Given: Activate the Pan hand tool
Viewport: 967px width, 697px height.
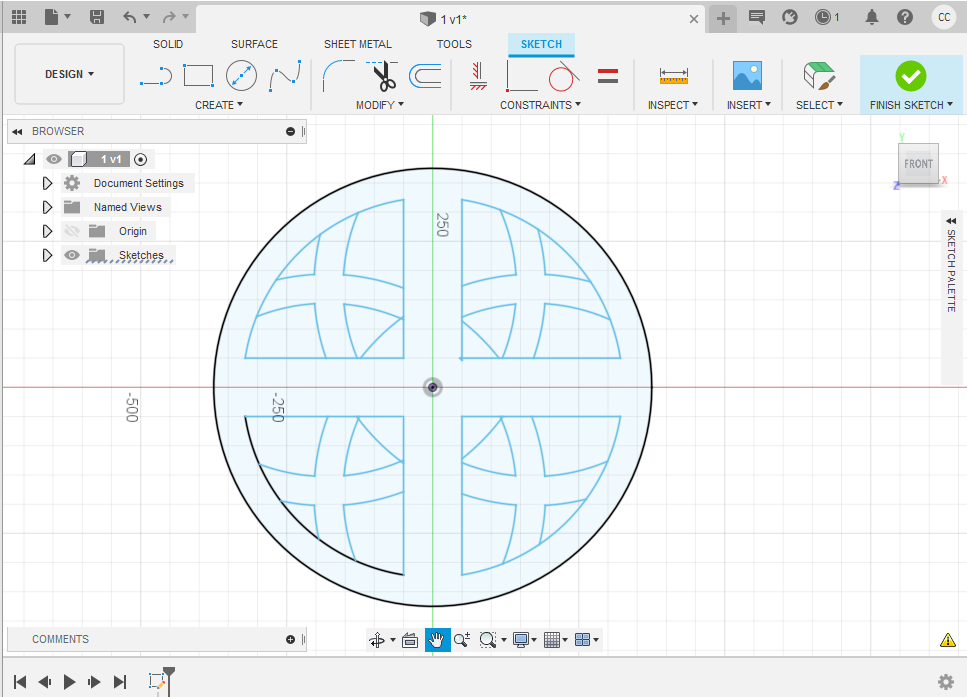Looking at the screenshot, I should 437,640.
